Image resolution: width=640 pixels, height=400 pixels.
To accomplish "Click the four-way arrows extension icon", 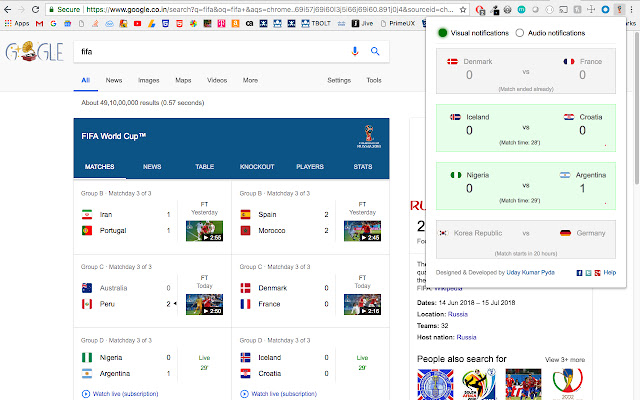I will click(x=591, y=9).
